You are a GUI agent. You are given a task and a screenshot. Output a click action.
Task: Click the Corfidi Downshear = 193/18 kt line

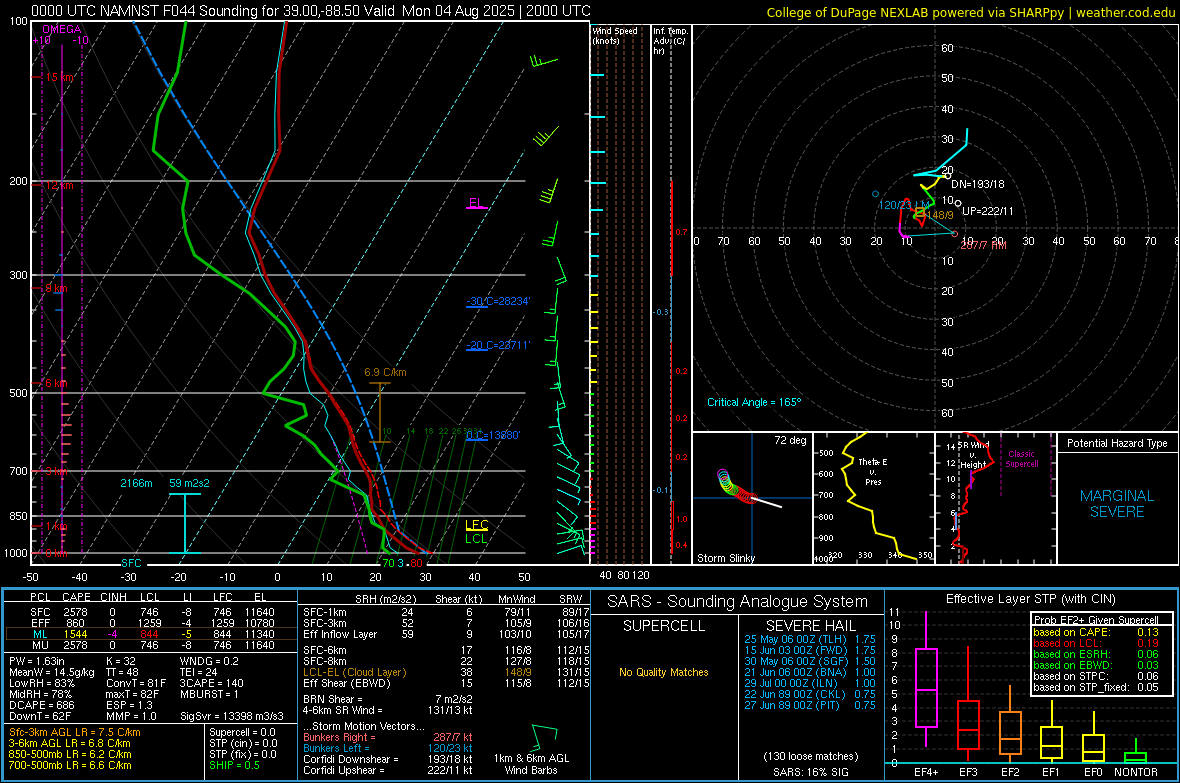click(388, 759)
